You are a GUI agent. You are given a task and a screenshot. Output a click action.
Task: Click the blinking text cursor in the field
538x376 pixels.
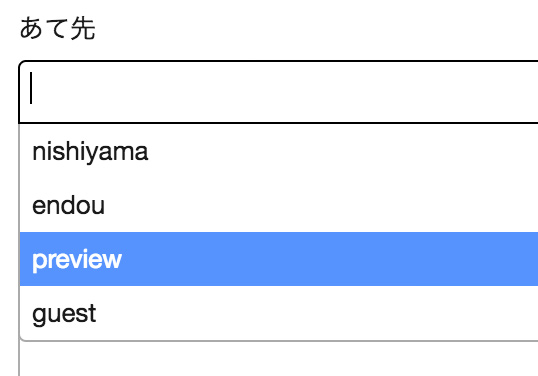31,88
